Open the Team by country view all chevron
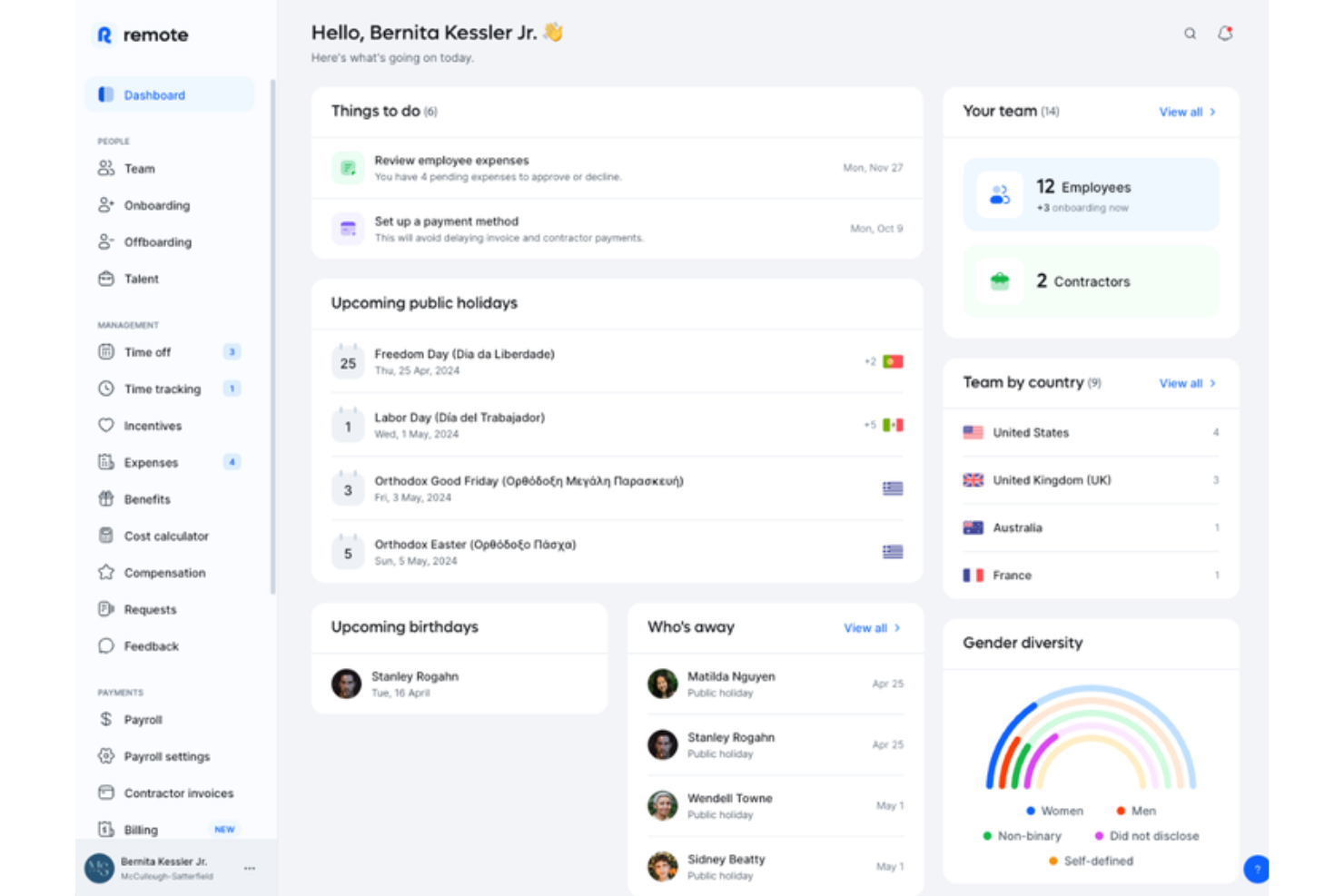Image resolution: width=1344 pixels, height=896 pixels. tap(1211, 383)
